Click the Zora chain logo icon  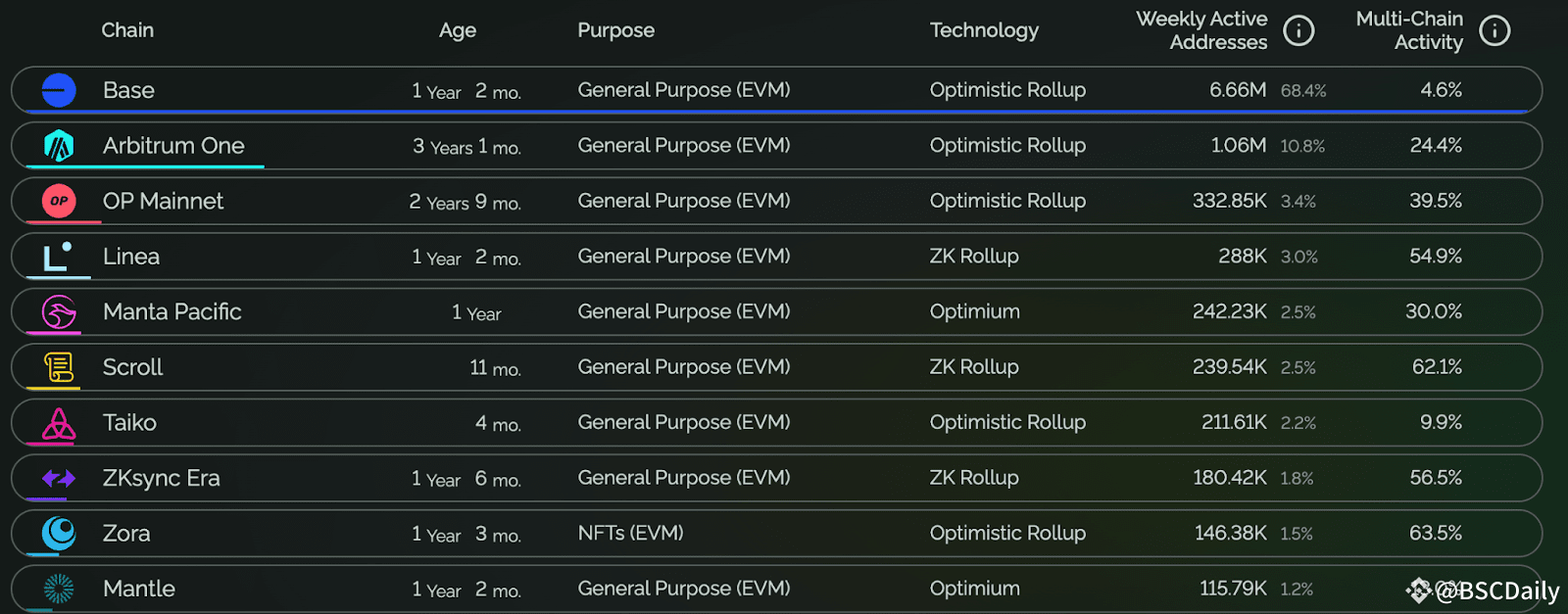[x=59, y=534]
